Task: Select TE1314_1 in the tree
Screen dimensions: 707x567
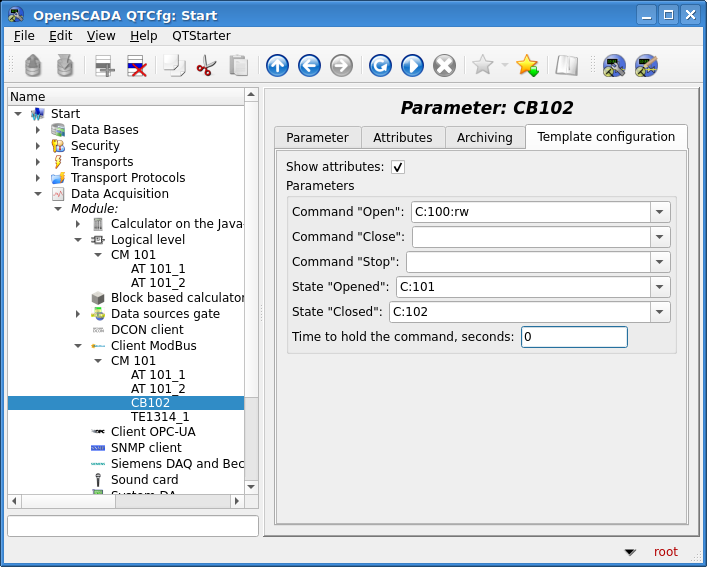Action: coord(160,417)
